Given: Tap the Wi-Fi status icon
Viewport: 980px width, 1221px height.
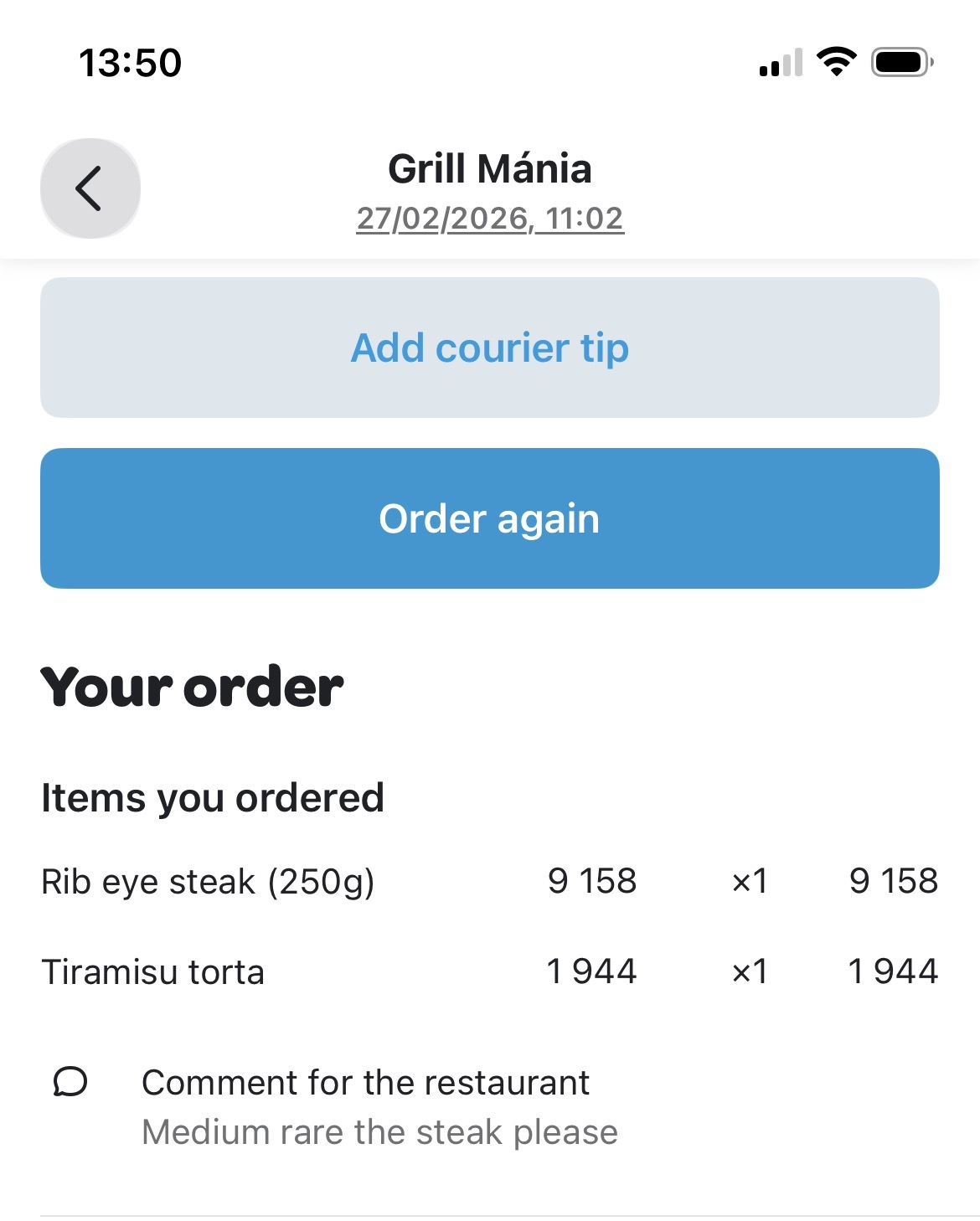Looking at the screenshot, I should click(836, 62).
